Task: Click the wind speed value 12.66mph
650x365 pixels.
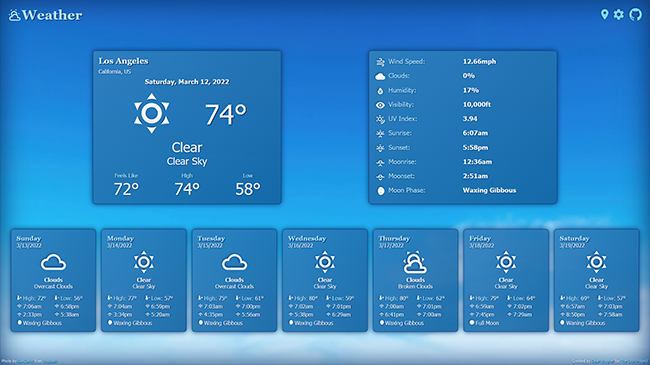Action: pyautogui.click(x=479, y=61)
